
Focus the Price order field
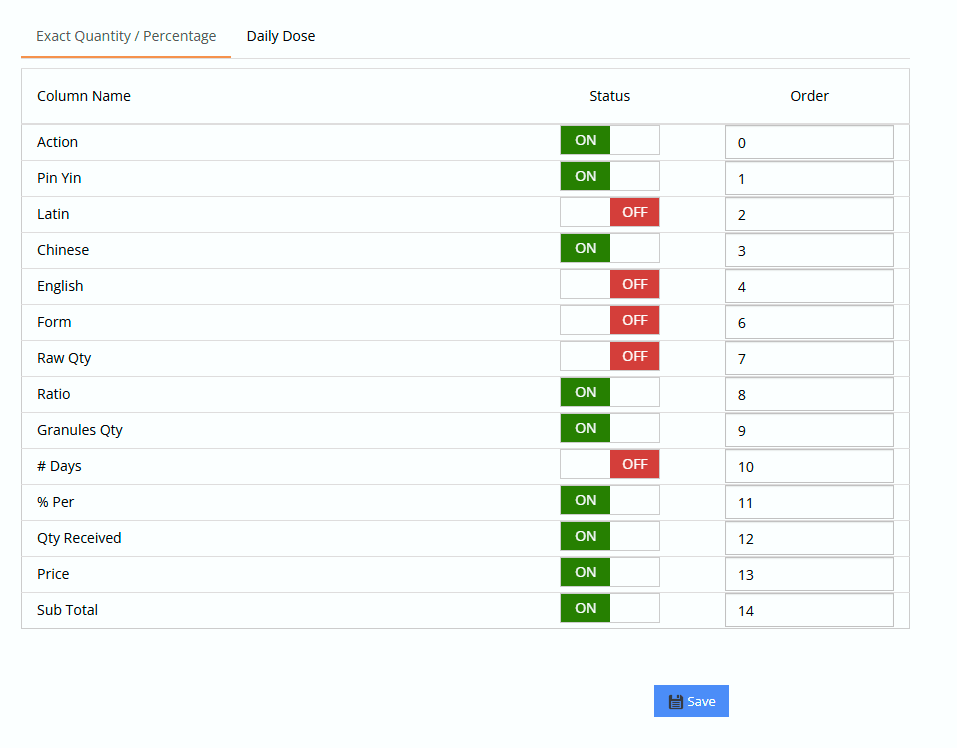pyautogui.click(x=809, y=574)
